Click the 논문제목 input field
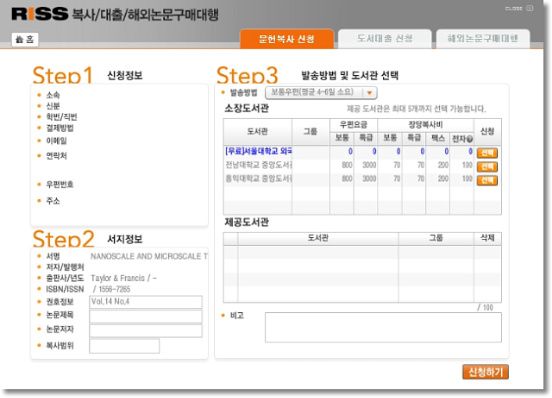Viewport: 552px width, 398px height. 146,316
